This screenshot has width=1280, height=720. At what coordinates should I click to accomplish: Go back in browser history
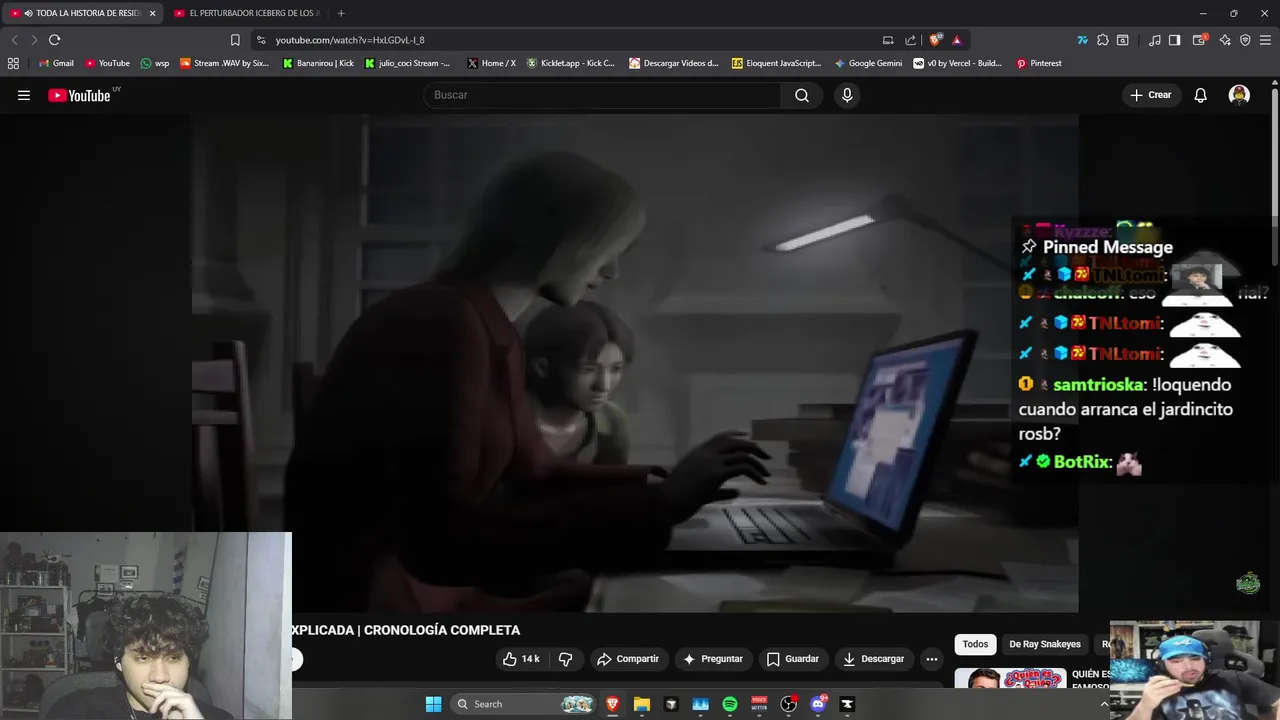pyautogui.click(x=14, y=40)
